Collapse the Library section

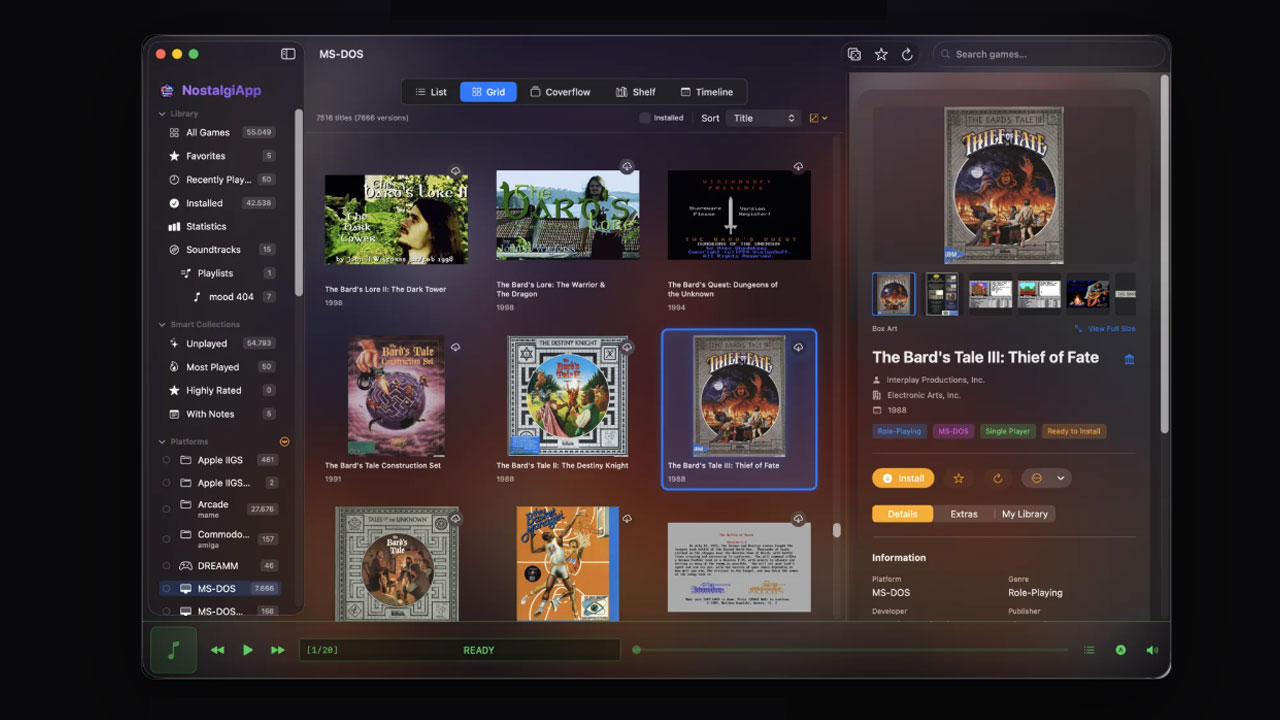pyautogui.click(x=163, y=114)
